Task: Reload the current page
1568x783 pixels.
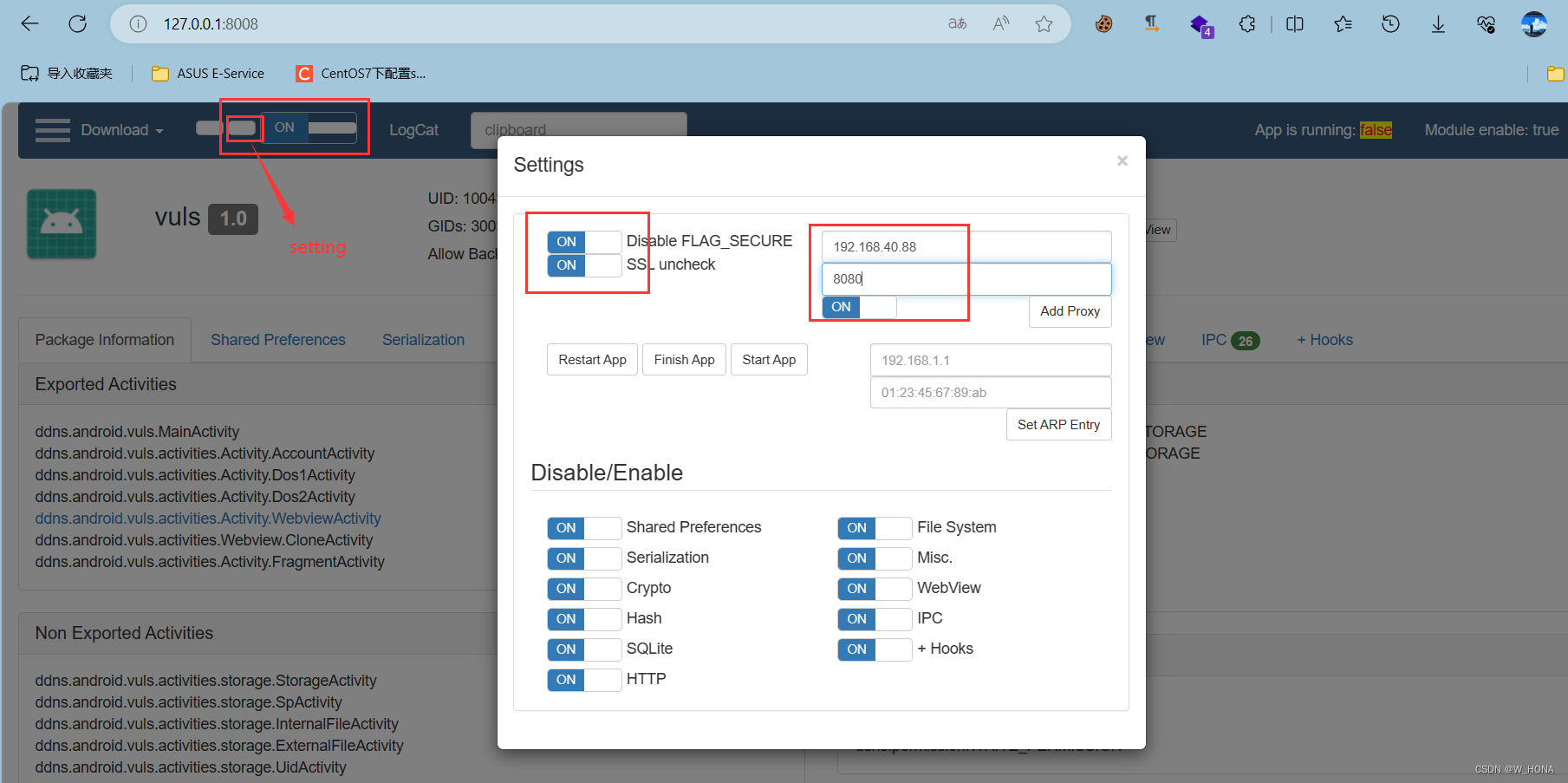Action: (x=78, y=23)
